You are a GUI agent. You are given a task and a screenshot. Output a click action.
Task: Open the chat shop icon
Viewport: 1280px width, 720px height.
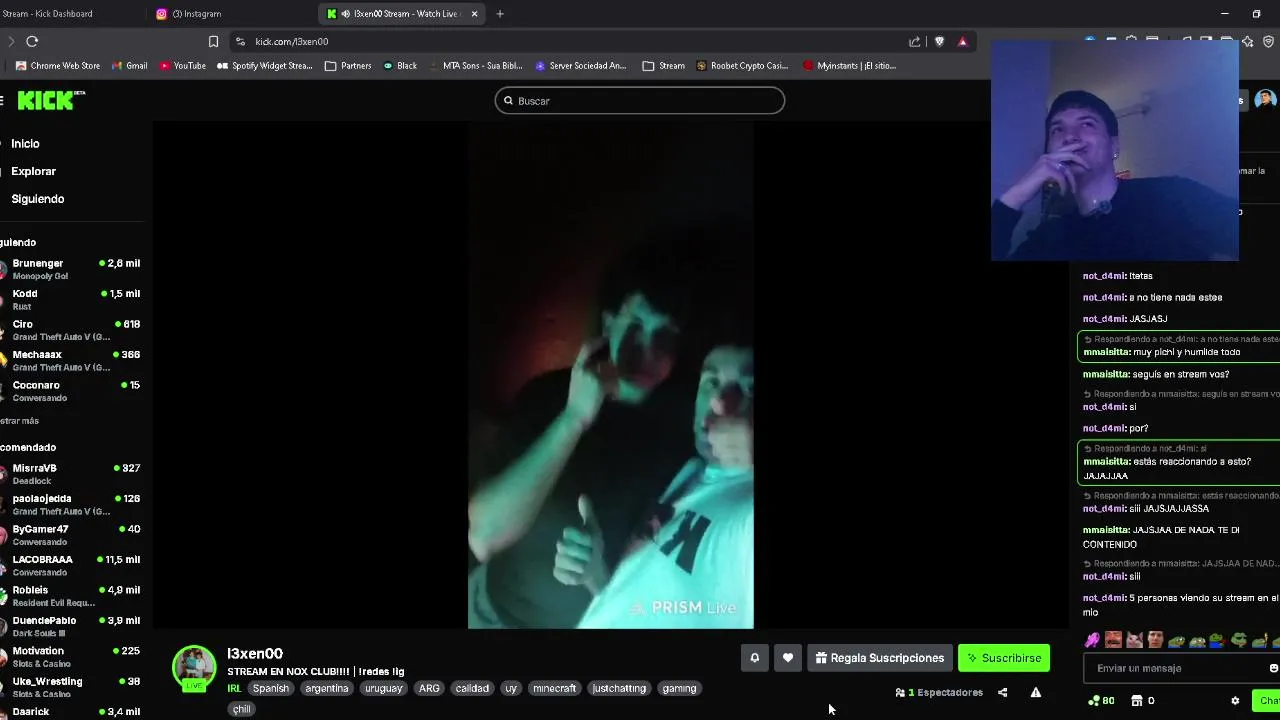click(1137, 701)
